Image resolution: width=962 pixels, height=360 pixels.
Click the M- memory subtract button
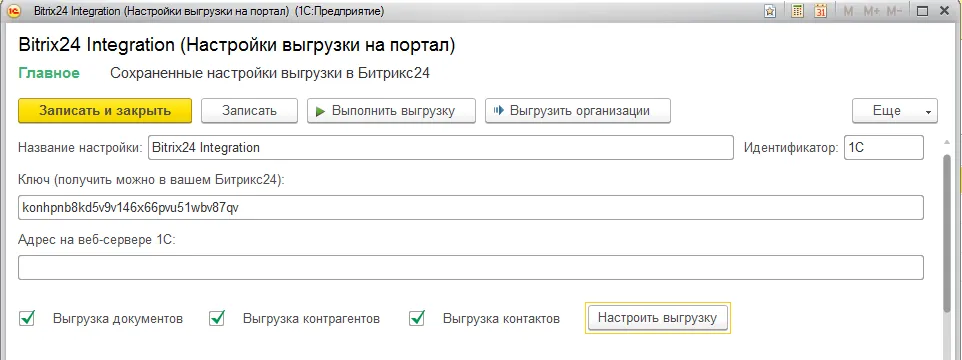895,12
